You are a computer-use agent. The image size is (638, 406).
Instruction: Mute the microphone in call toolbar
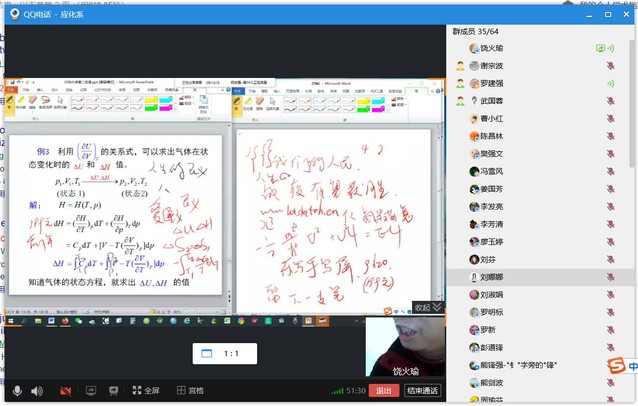tap(17, 390)
